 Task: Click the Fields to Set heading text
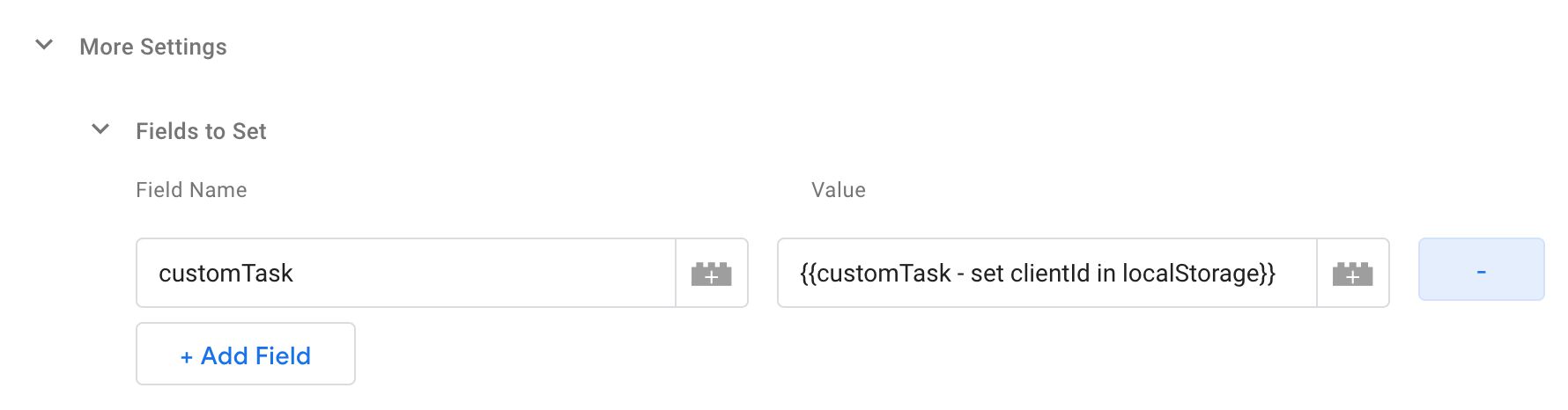point(201,131)
